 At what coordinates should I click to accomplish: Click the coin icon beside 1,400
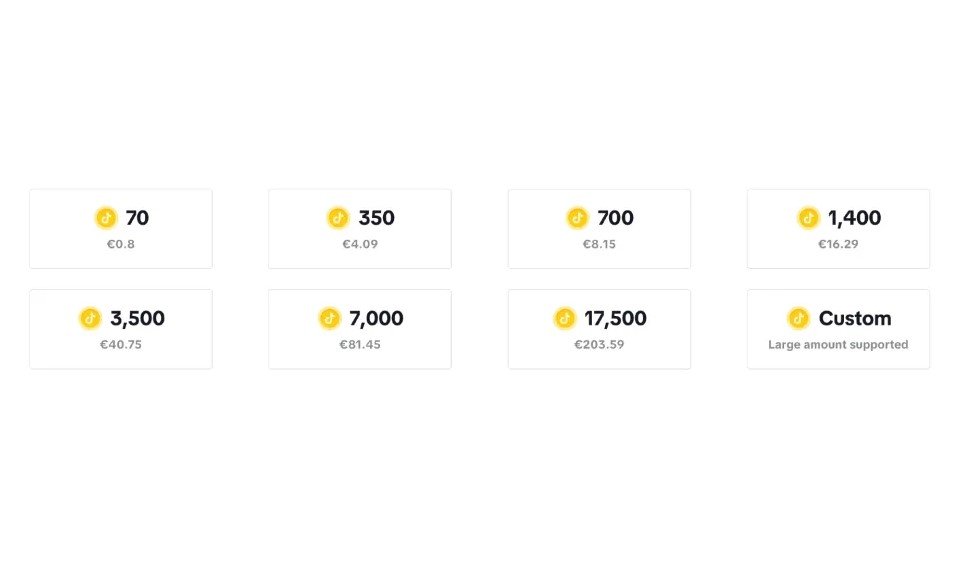[x=808, y=218]
